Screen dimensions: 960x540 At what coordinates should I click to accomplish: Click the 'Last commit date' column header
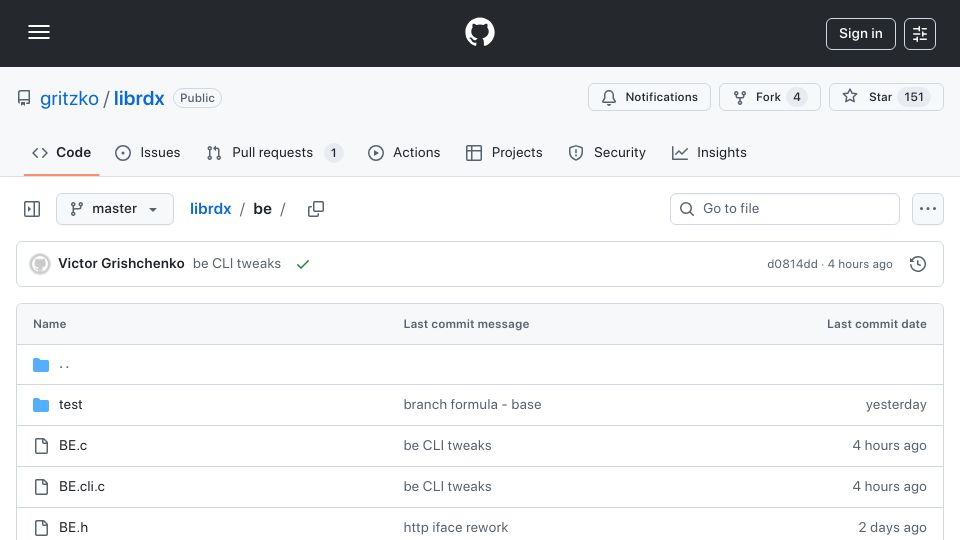click(x=876, y=324)
